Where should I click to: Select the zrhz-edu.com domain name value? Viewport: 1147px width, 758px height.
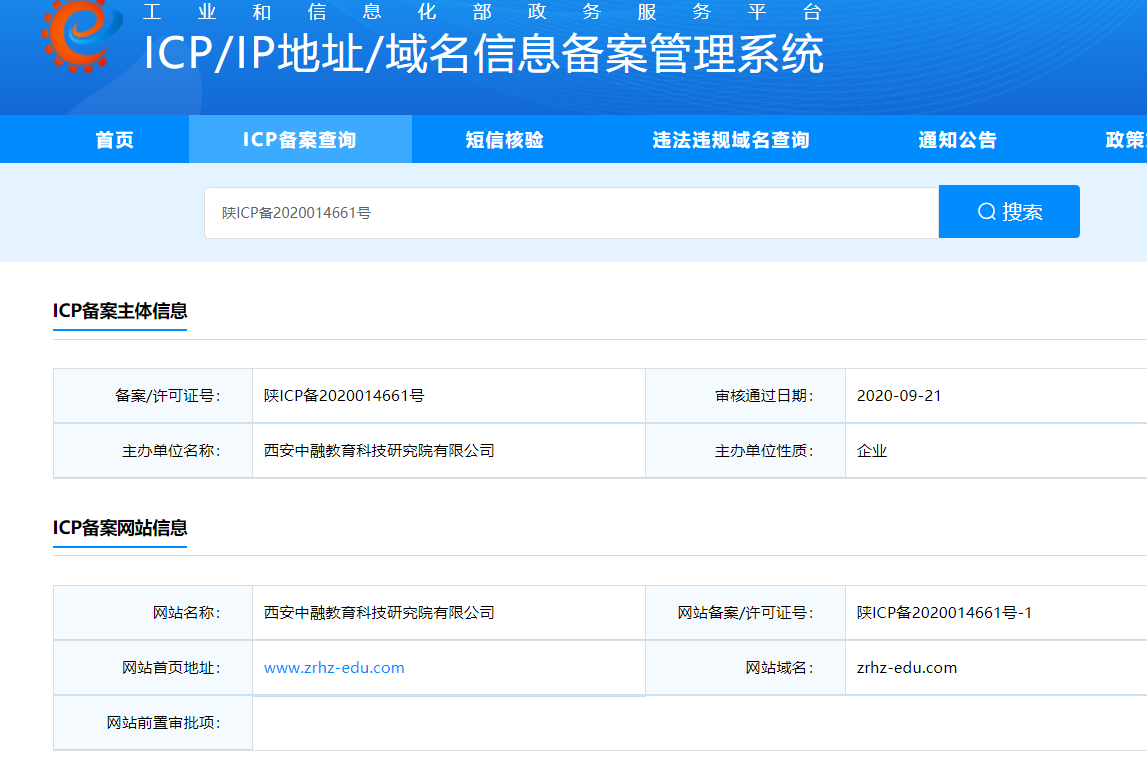[x=907, y=668]
